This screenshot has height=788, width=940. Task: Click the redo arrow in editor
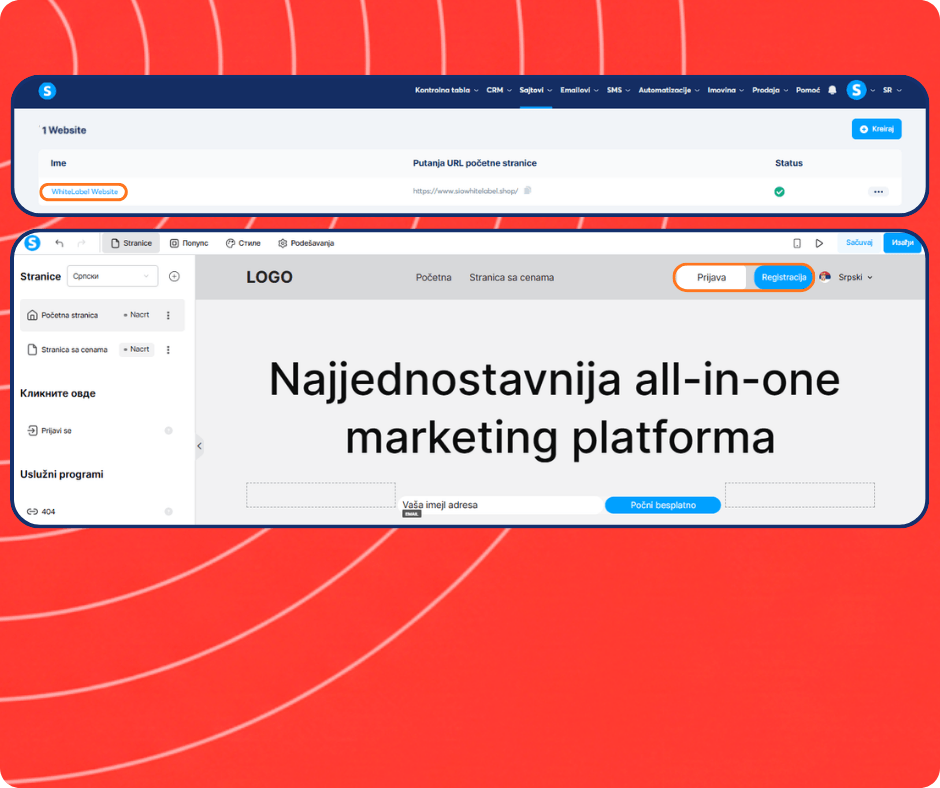[x=82, y=243]
